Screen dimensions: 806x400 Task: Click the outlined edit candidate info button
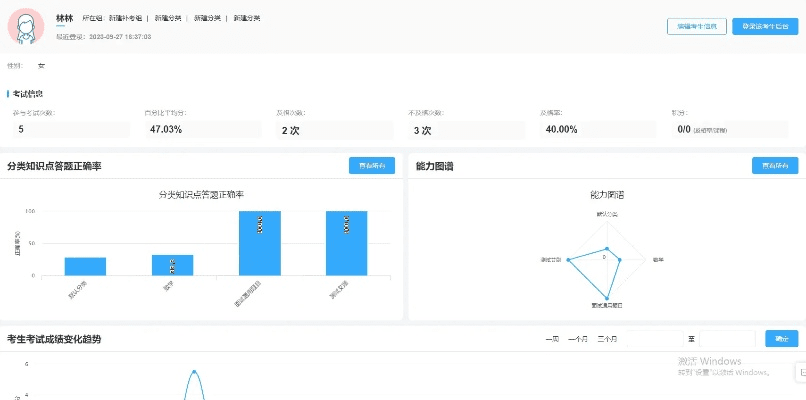tap(697, 26)
